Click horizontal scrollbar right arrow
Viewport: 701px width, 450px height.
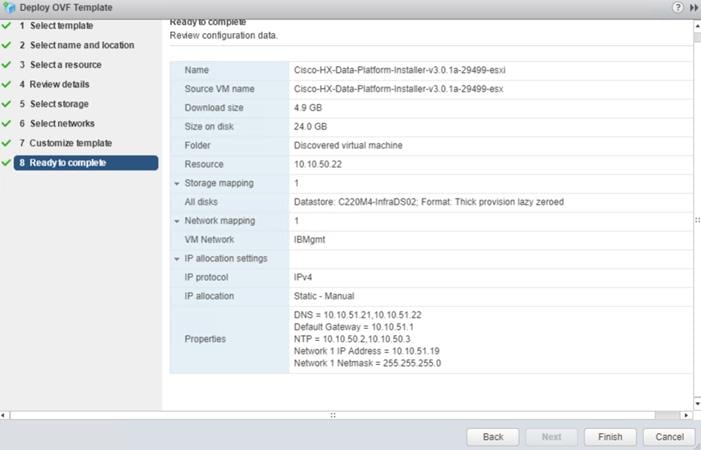point(687,415)
